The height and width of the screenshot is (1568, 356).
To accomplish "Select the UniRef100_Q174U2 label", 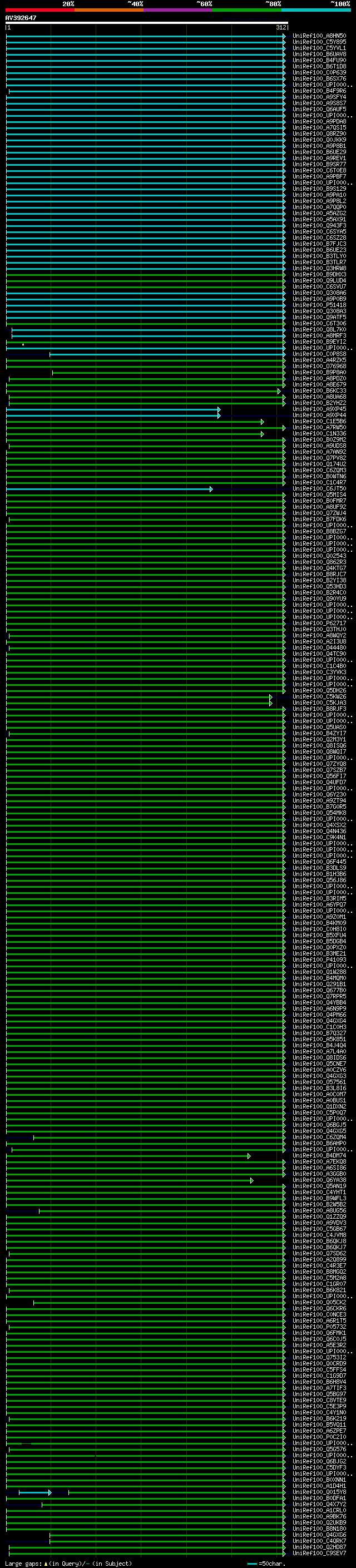I will 319,464.
